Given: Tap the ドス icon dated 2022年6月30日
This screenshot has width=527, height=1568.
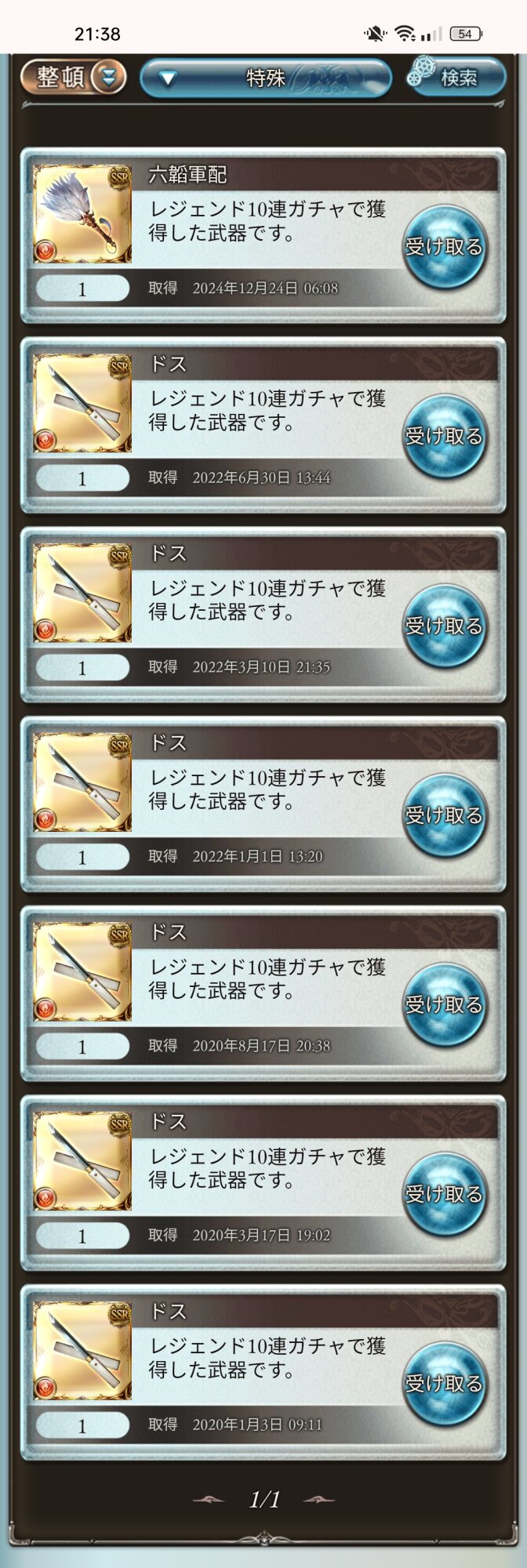Looking at the screenshot, I should pyautogui.click(x=82, y=404).
